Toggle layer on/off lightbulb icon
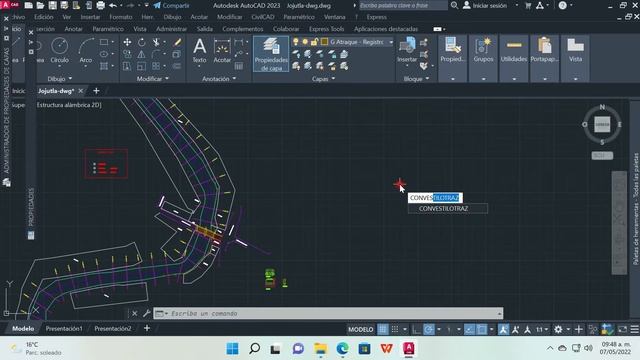 pos(296,42)
